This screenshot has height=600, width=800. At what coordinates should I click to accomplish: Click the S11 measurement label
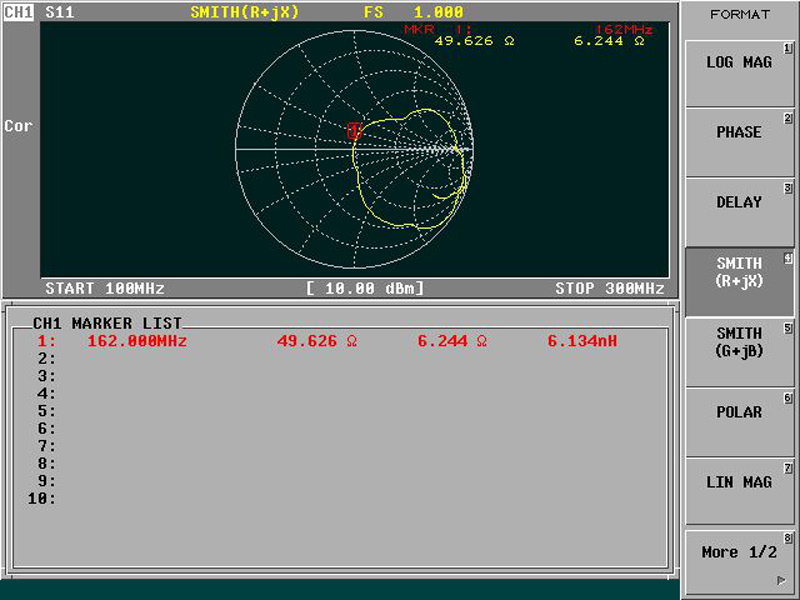(x=59, y=12)
